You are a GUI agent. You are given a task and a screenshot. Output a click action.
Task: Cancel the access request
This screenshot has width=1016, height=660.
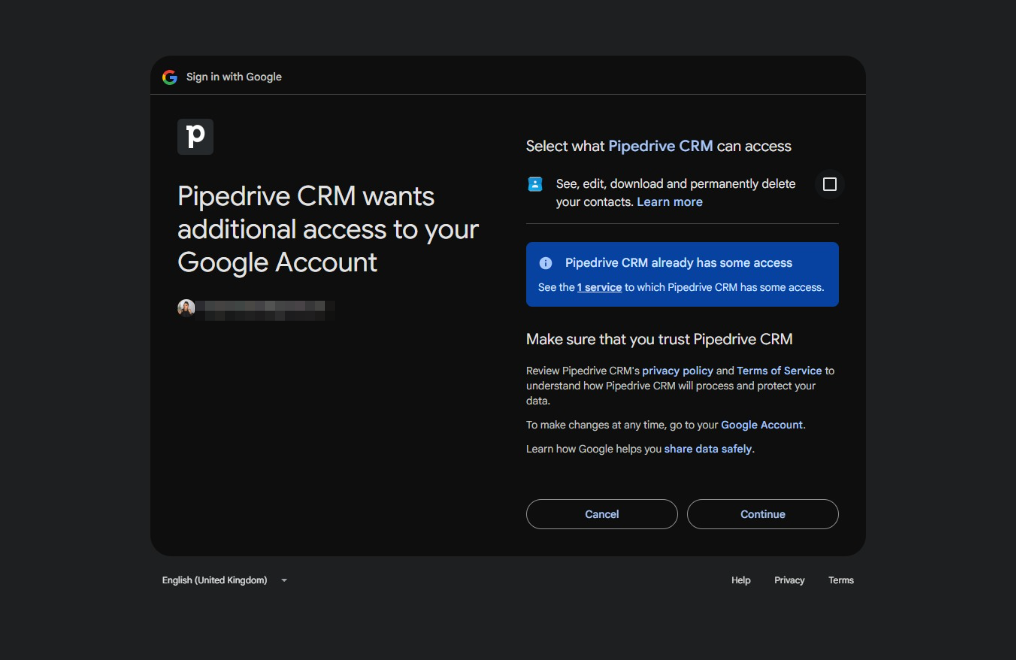(602, 514)
